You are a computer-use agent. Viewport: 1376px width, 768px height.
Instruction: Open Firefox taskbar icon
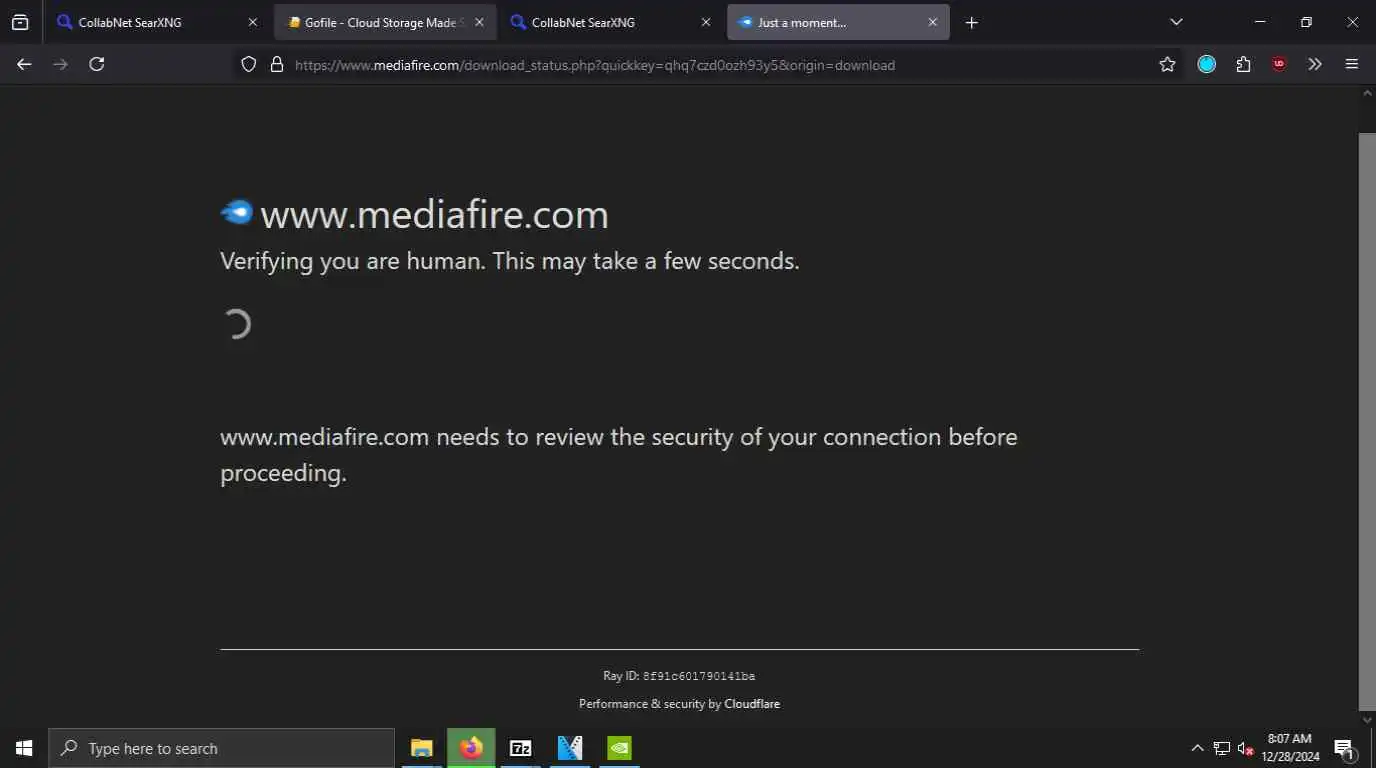click(x=471, y=748)
